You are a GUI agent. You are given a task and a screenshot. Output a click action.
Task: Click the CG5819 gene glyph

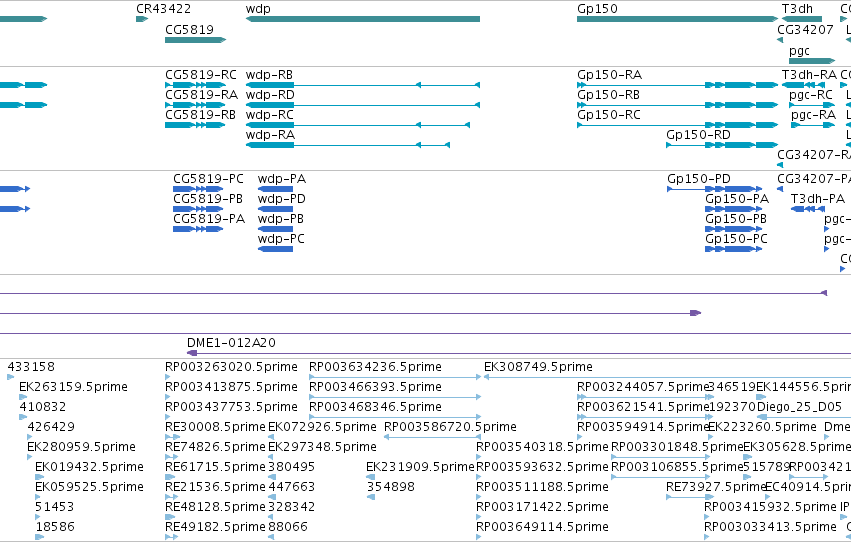pos(195,40)
